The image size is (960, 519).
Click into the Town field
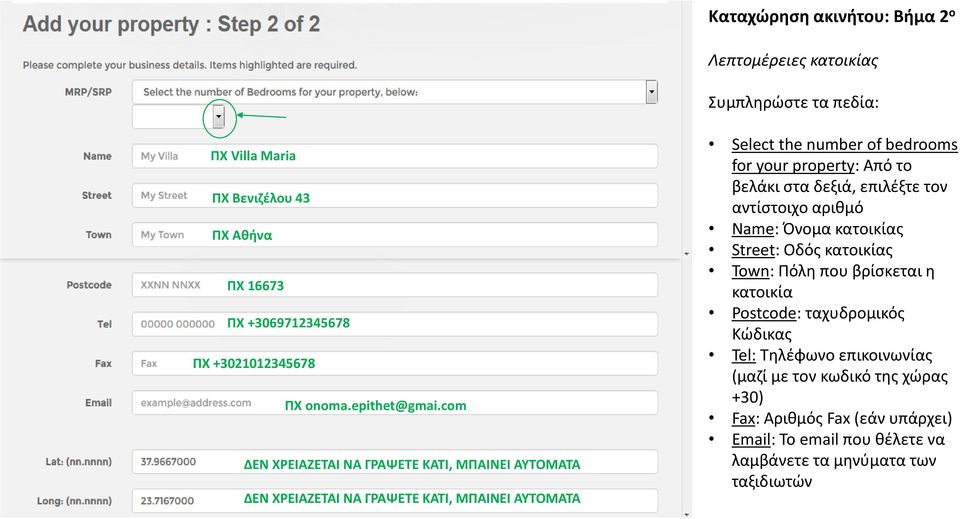tap(395, 234)
